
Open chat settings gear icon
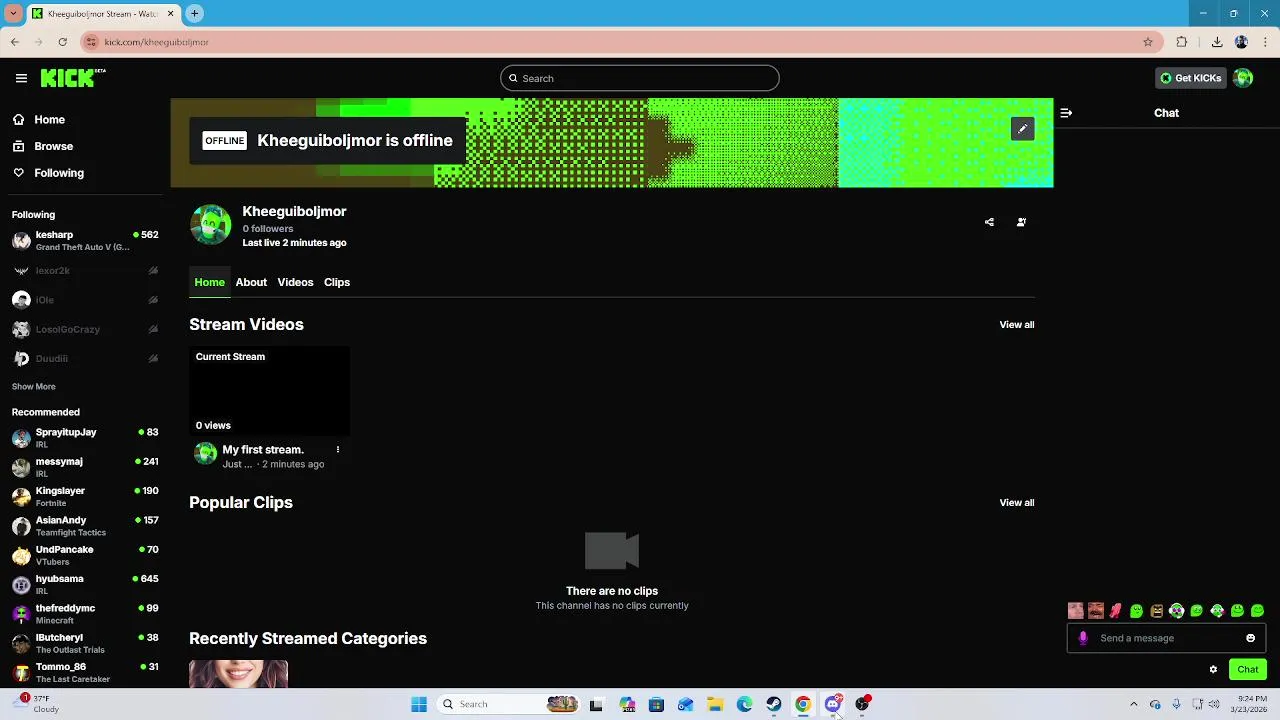(x=1213, y=670)
